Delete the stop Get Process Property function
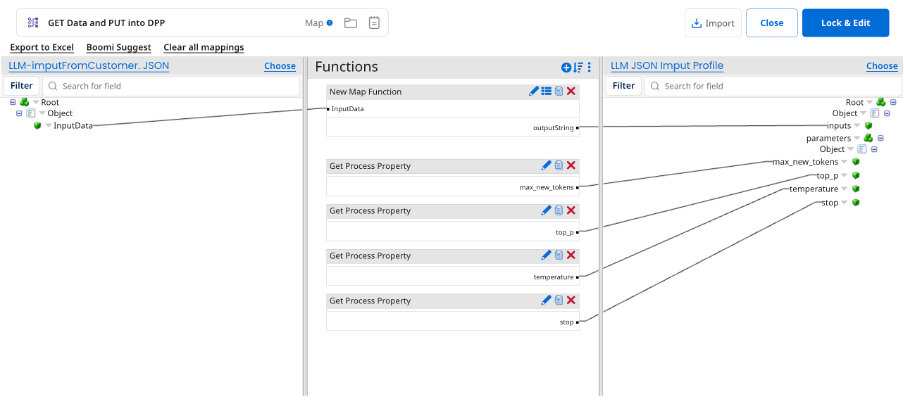This screenshot has height=400, width=904. 571,300
